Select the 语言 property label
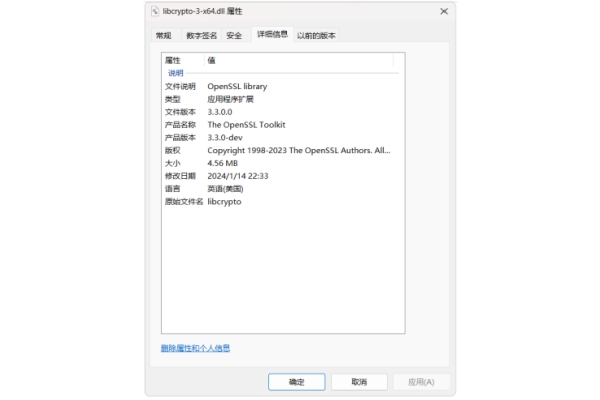Screen dimensions: 600x400 (x=173, y=189)
